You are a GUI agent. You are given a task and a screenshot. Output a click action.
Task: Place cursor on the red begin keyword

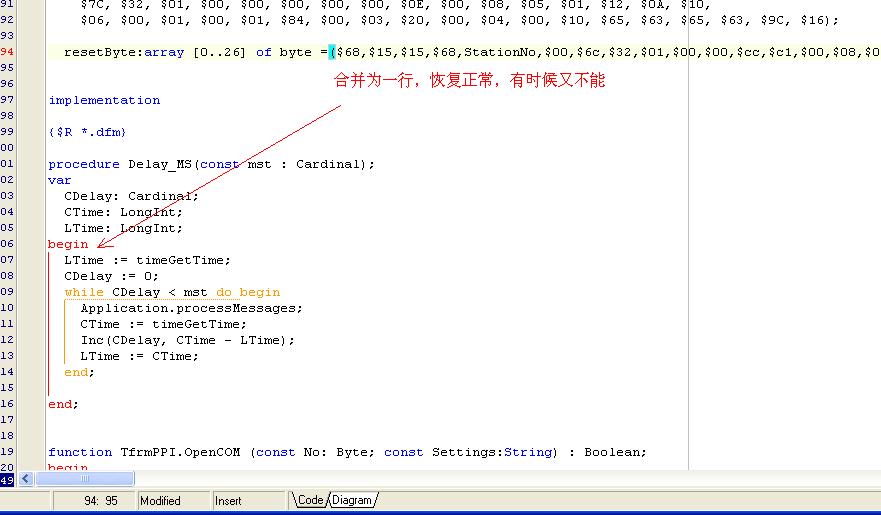coord(68,244)
